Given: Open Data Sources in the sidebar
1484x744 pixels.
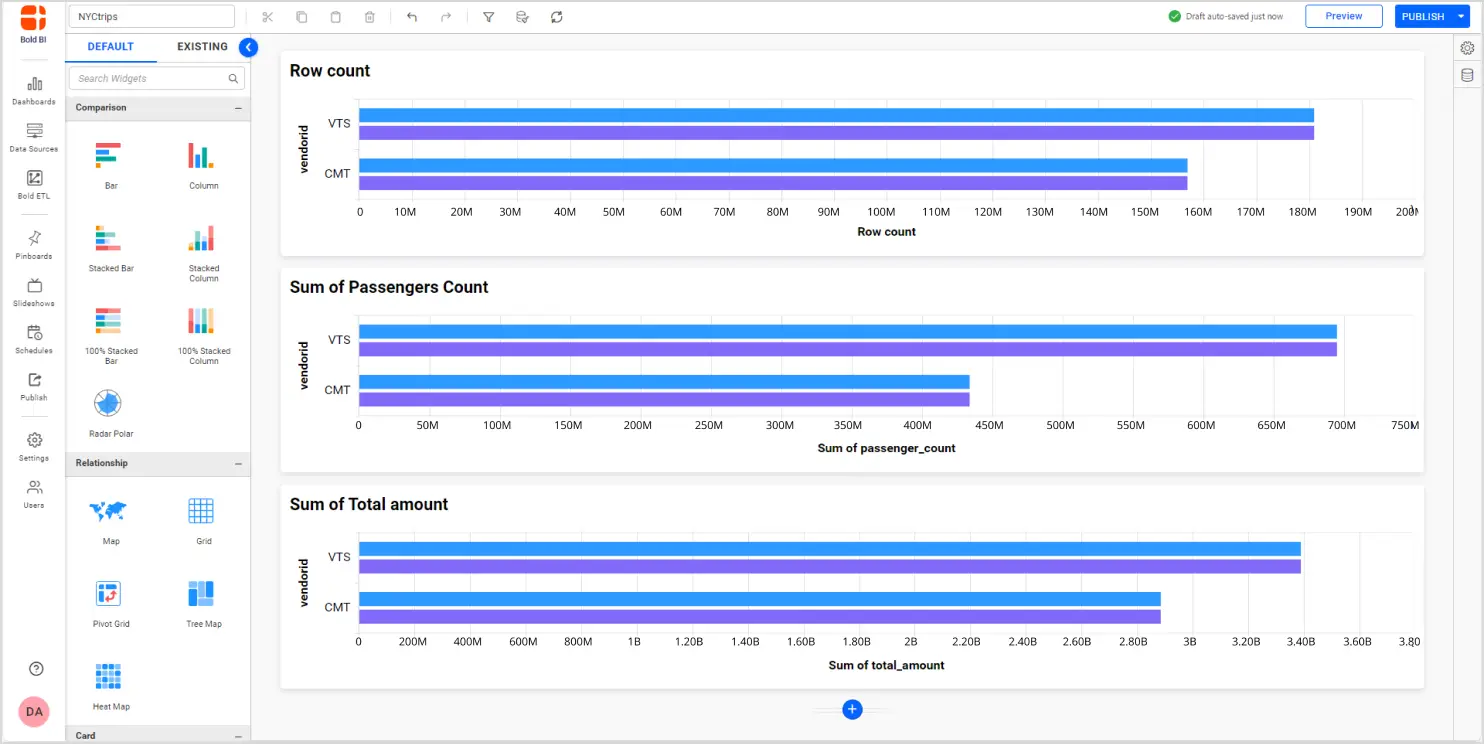Looking at the screenshot, I should 34,136.
